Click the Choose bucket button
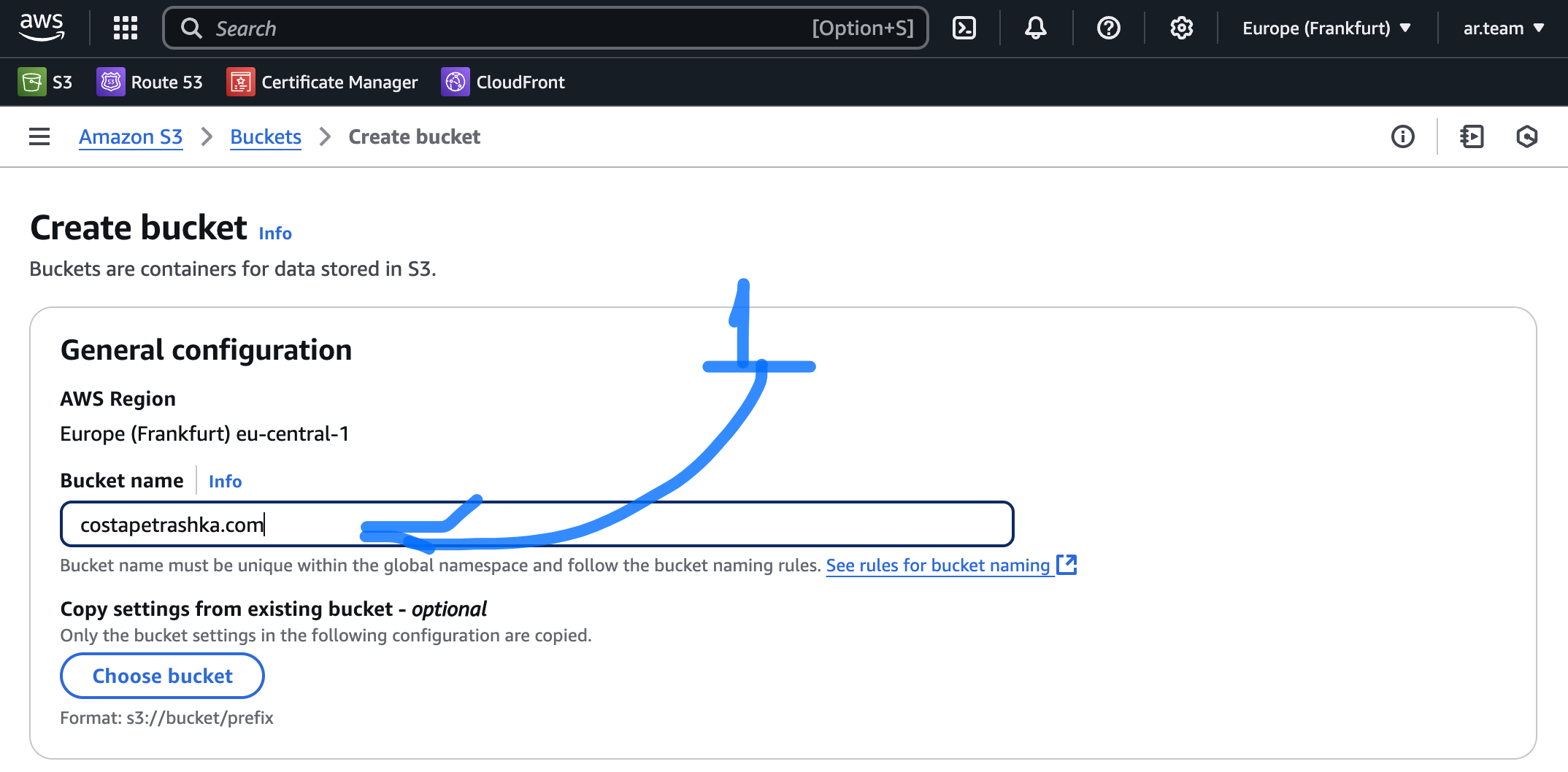This screenshot has height=772, width=1568. coord(162,676)
